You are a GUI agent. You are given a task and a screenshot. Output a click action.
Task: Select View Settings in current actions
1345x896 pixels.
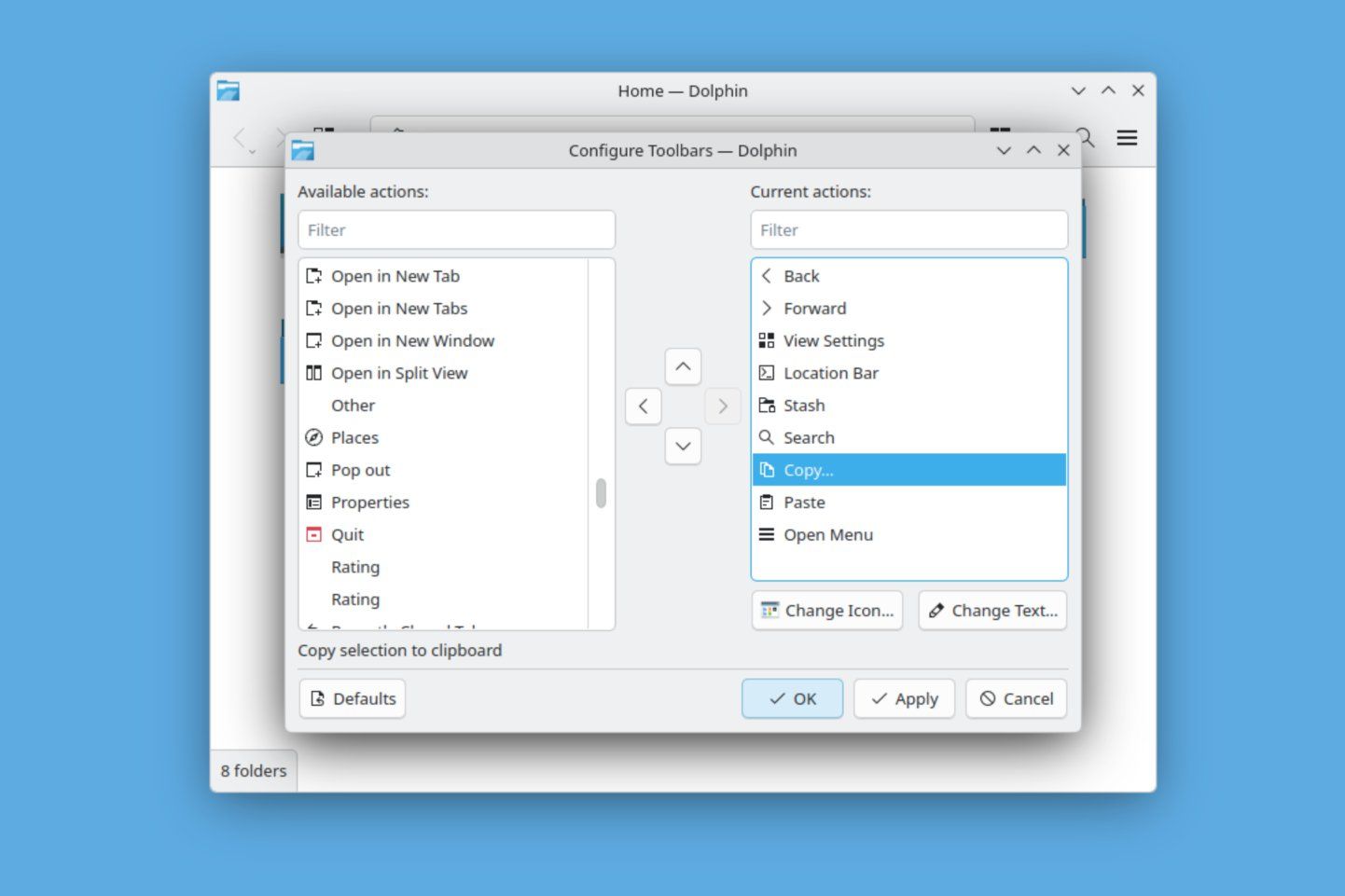909,340
